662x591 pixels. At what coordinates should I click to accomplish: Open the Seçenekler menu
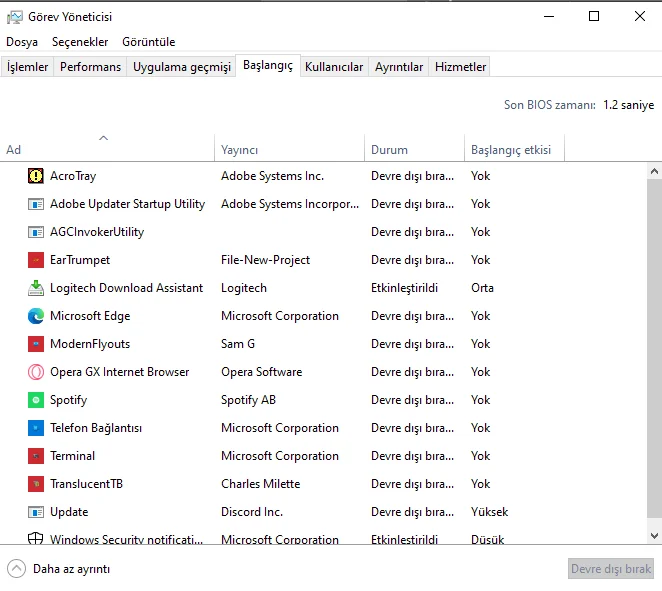[80, 42]
